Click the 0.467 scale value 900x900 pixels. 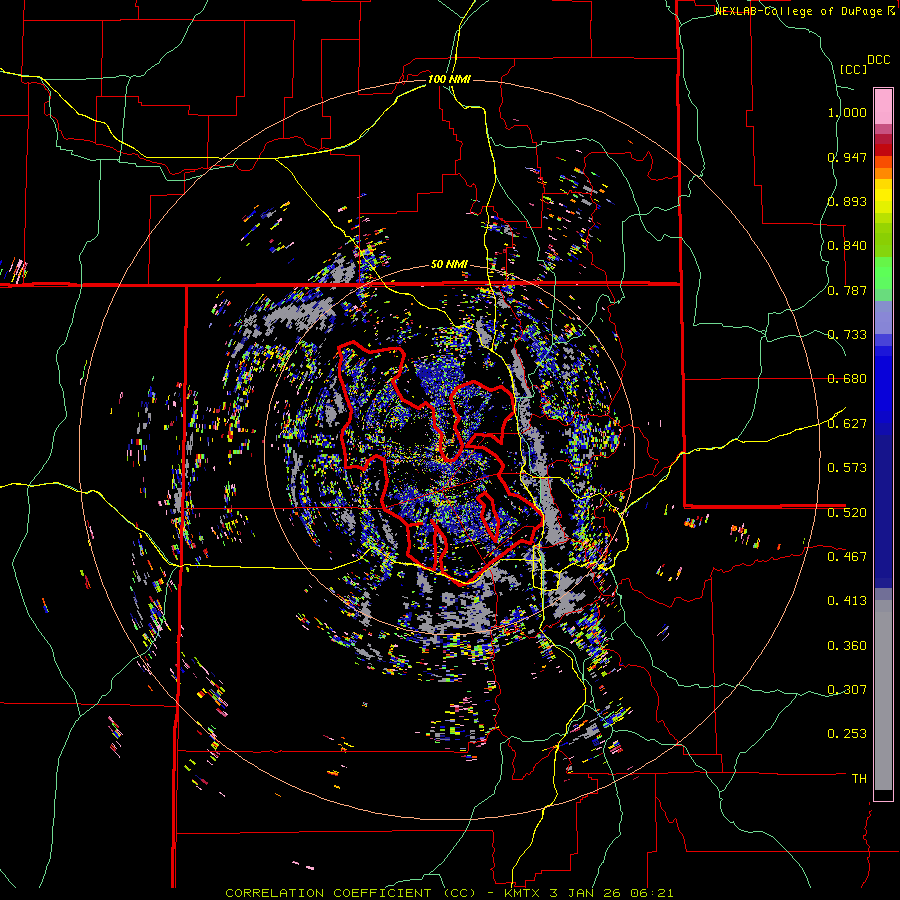click(847, 557)
